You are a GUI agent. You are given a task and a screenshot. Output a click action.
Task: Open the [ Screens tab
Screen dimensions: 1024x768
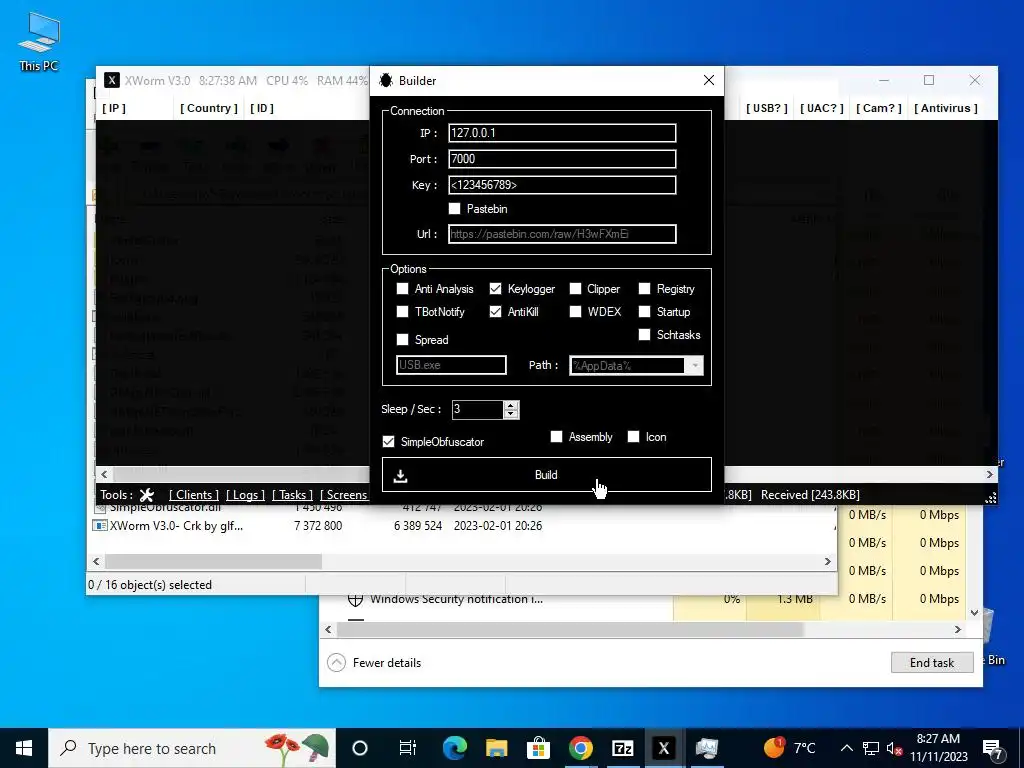[x=344, y=495]
